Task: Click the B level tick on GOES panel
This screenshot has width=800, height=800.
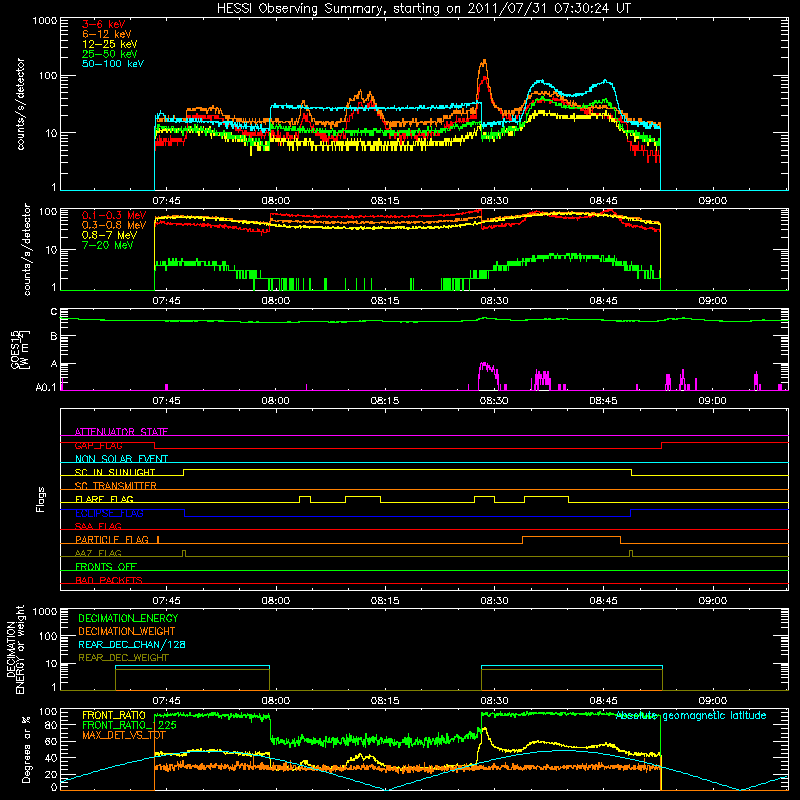Action: pyautogui.click(x=54, y=336)
